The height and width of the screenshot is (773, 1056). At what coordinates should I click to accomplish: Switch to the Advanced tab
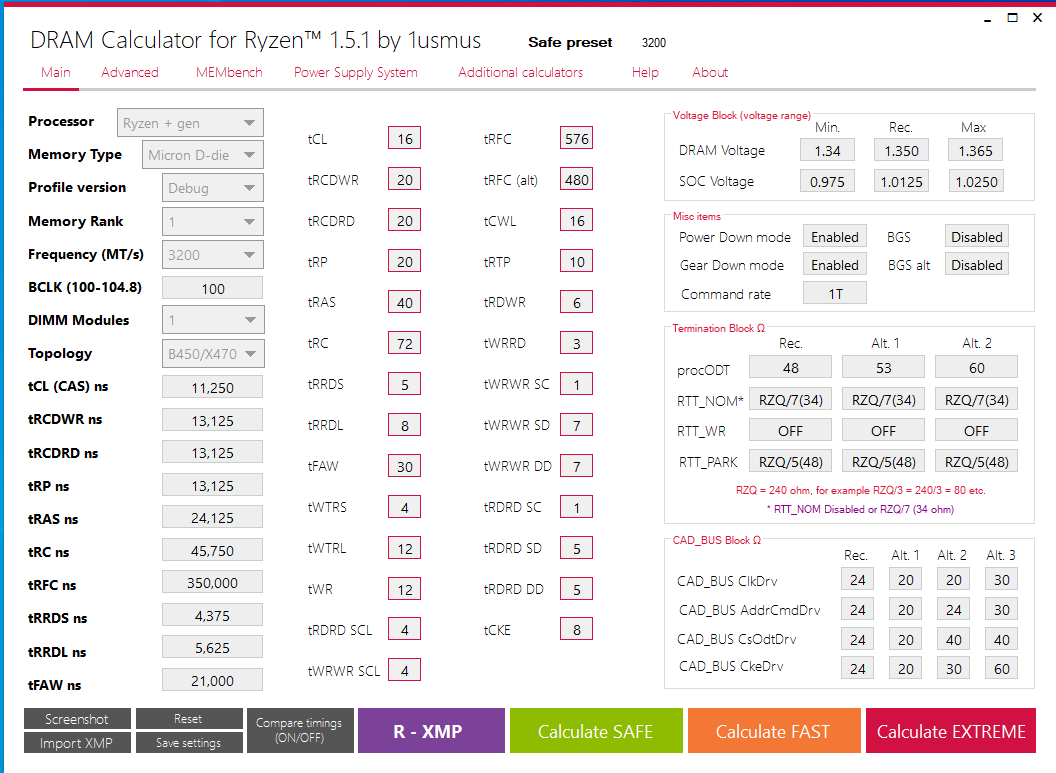[x=130, y=72]
